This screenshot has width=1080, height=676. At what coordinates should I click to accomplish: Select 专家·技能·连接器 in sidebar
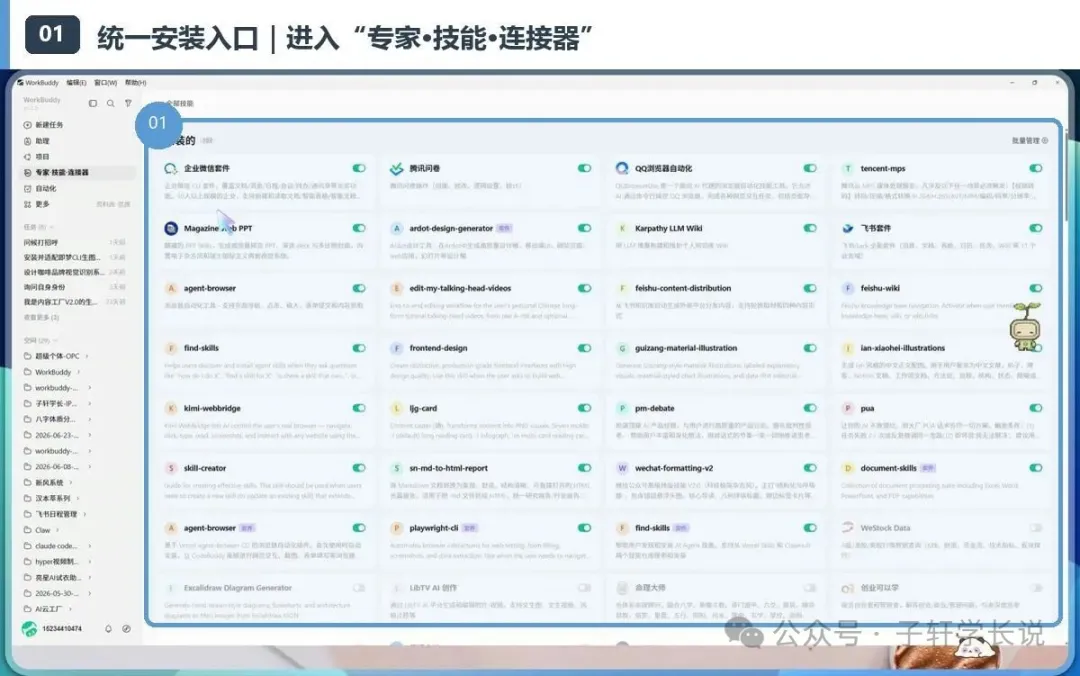coord(77,172)
